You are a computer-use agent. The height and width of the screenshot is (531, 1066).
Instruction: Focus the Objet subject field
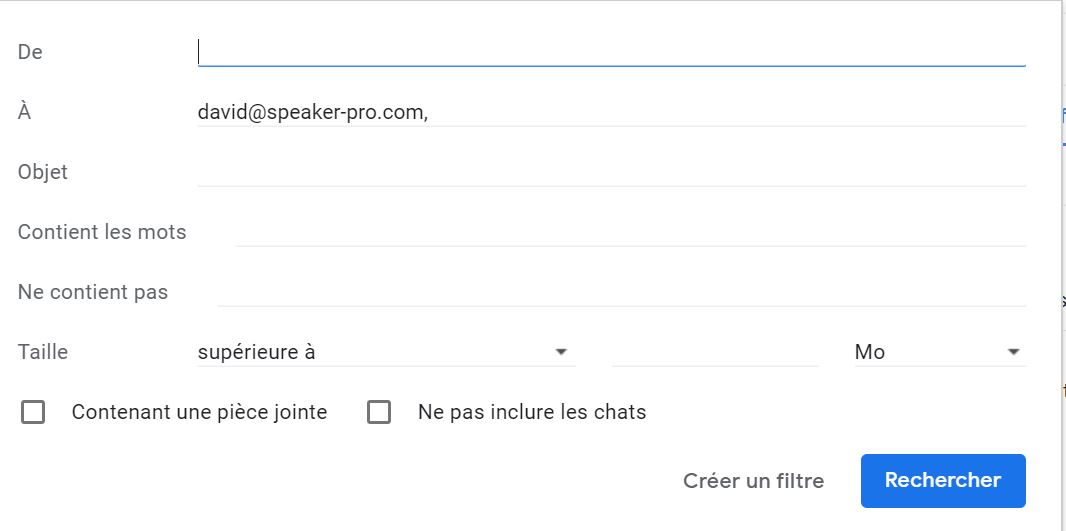coord(610,172)
